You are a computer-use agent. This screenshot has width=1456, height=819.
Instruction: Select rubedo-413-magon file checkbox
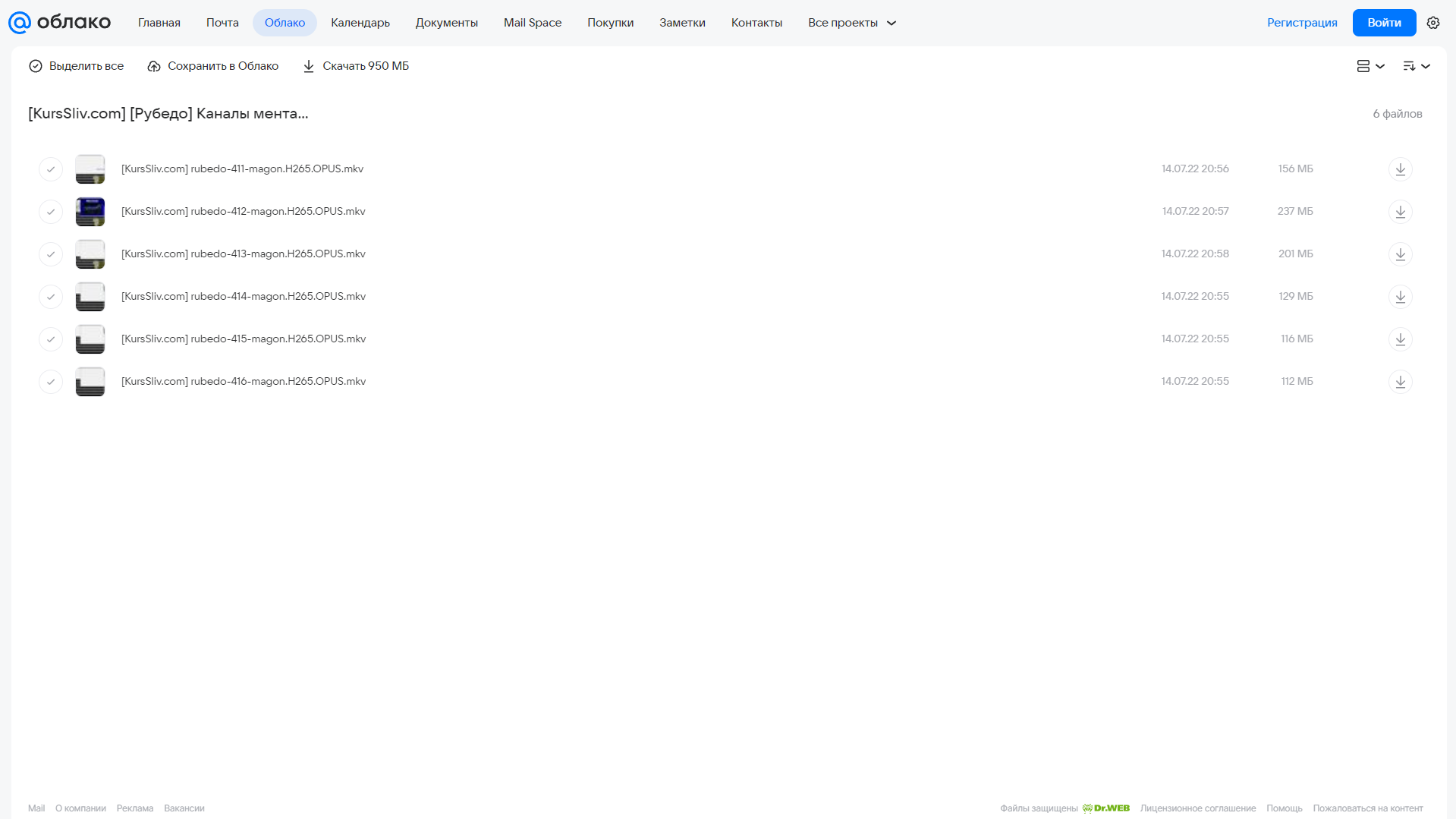click(51, 254)
